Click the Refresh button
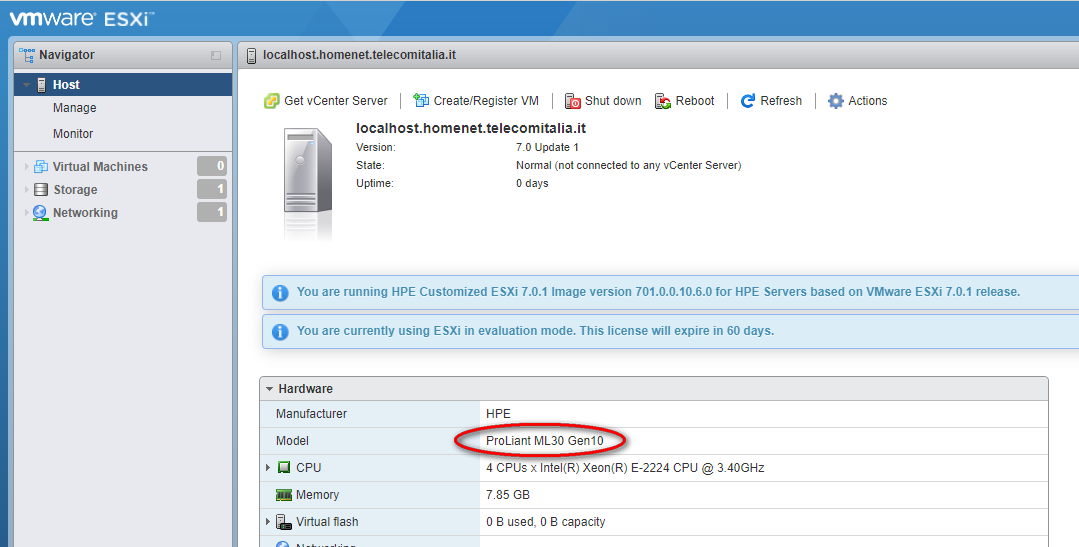Viewport: 1079px width, 547px height. tap(771, 101)
